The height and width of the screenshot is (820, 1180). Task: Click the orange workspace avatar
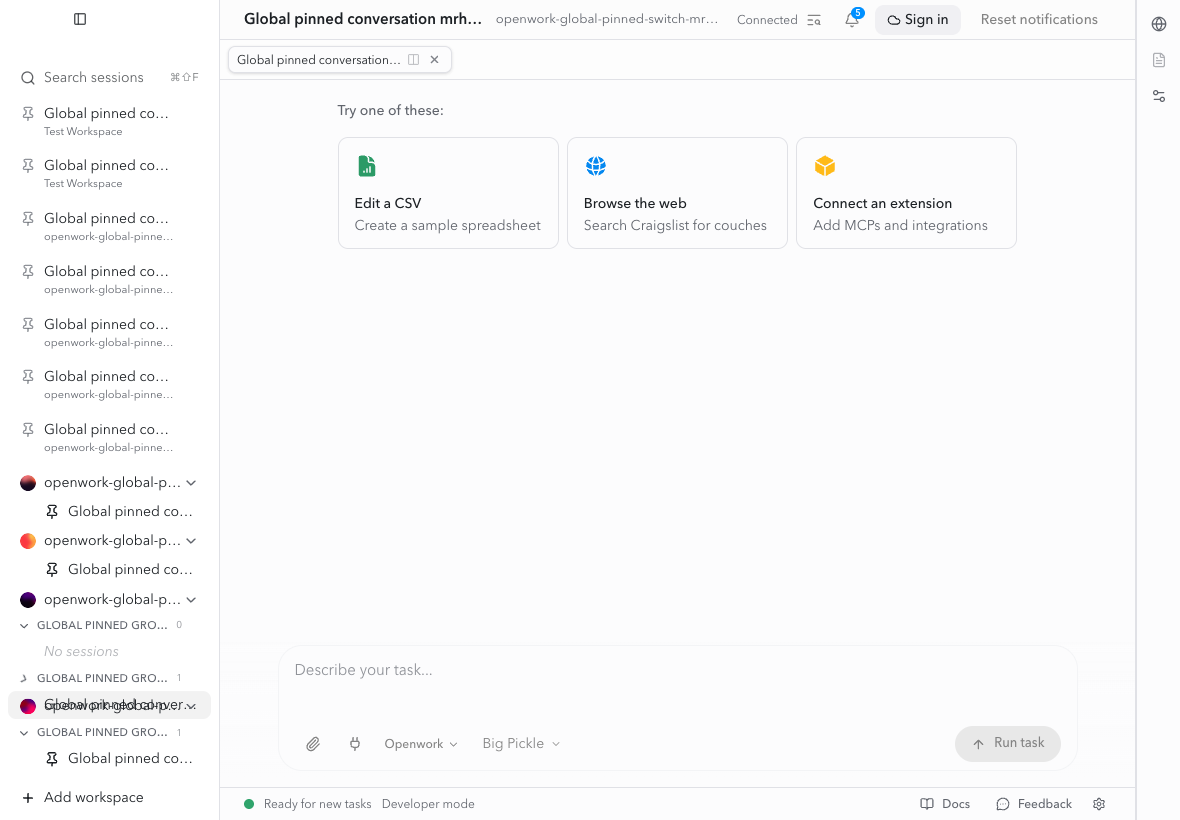click(28, 541)
